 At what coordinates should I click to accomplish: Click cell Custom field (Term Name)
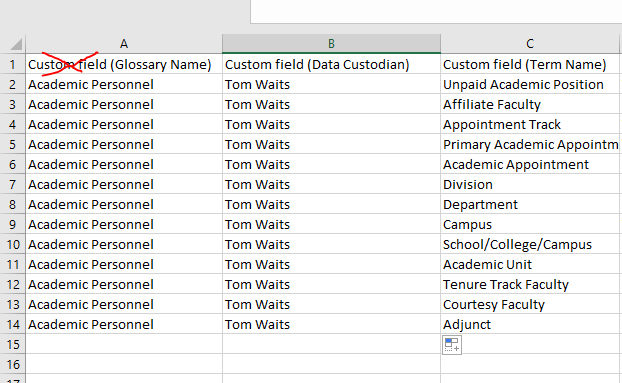tap(530, 64)
